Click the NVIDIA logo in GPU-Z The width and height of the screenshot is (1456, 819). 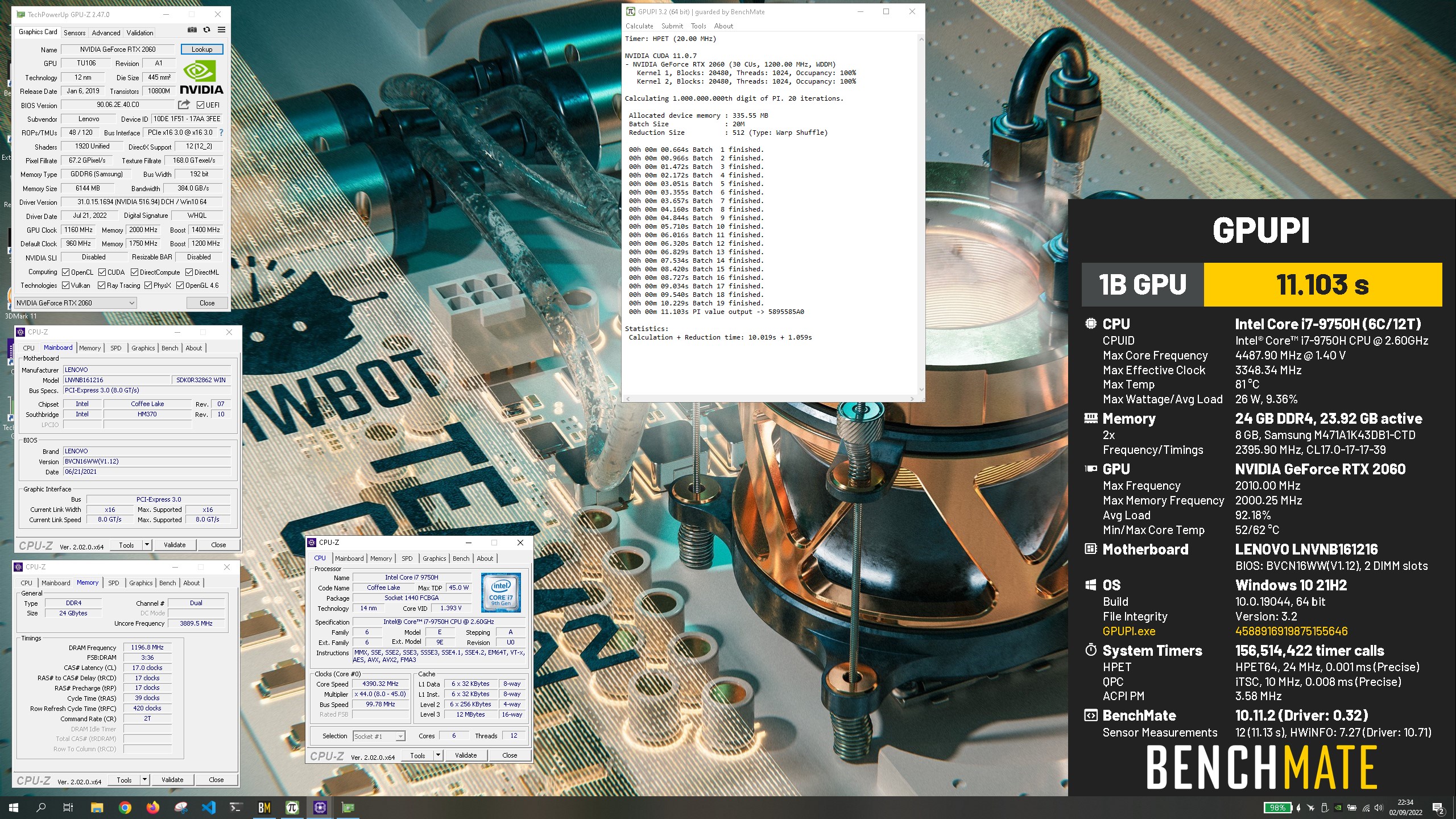(201, 78)
